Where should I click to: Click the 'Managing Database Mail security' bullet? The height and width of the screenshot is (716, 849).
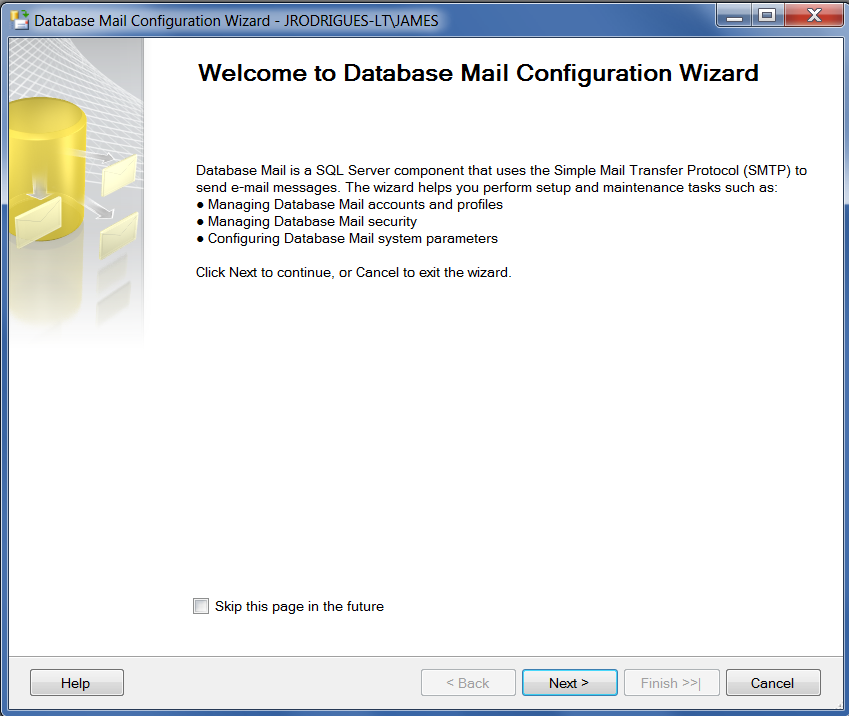pos(312,221)
